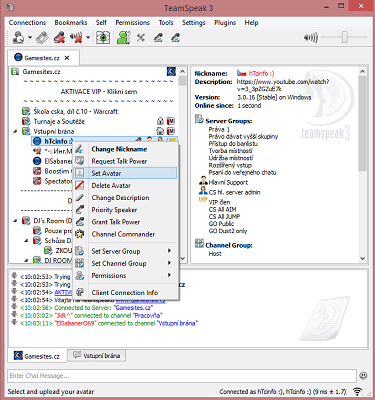Screen dimensions: 375x400
Task: Switch to the Vstupní brána chat tab
Action: pos(97,355)
